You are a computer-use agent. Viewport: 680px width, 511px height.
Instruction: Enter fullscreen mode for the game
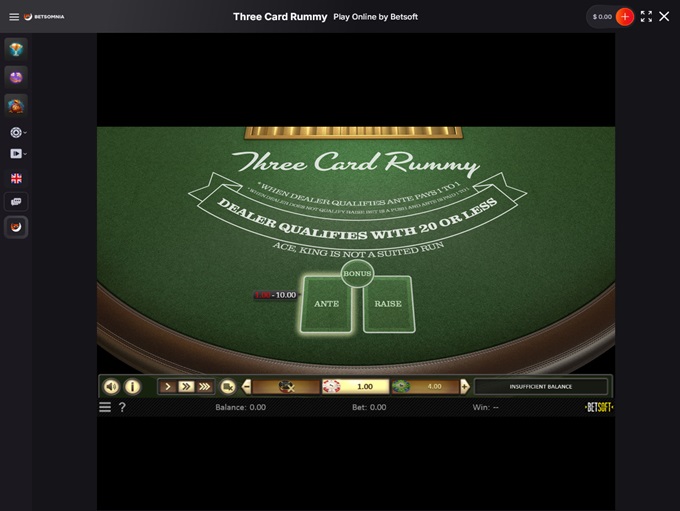(646, 16)
